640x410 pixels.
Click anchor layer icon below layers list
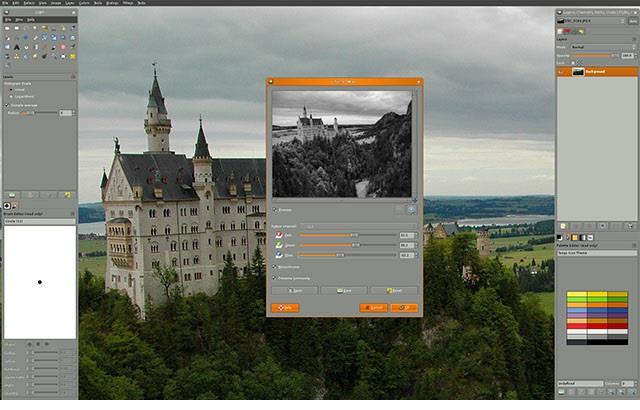pos(617,226)
